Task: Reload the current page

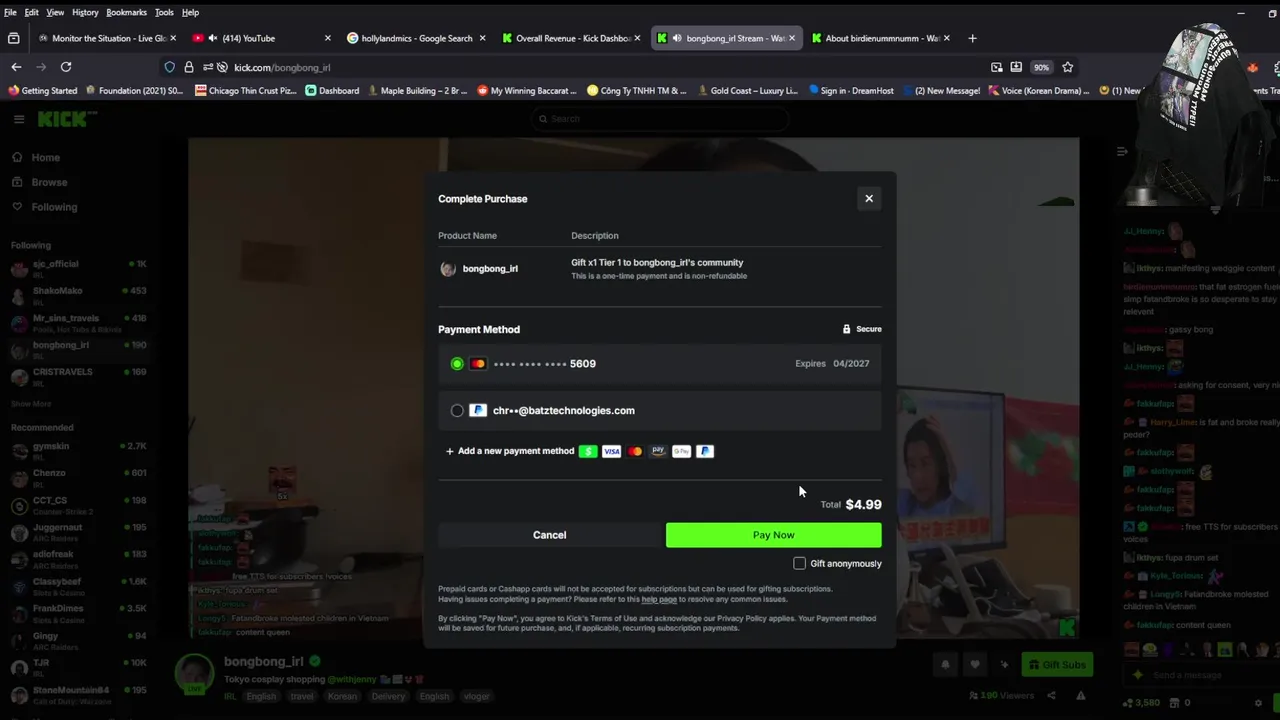Action: [x=66, y=67]
